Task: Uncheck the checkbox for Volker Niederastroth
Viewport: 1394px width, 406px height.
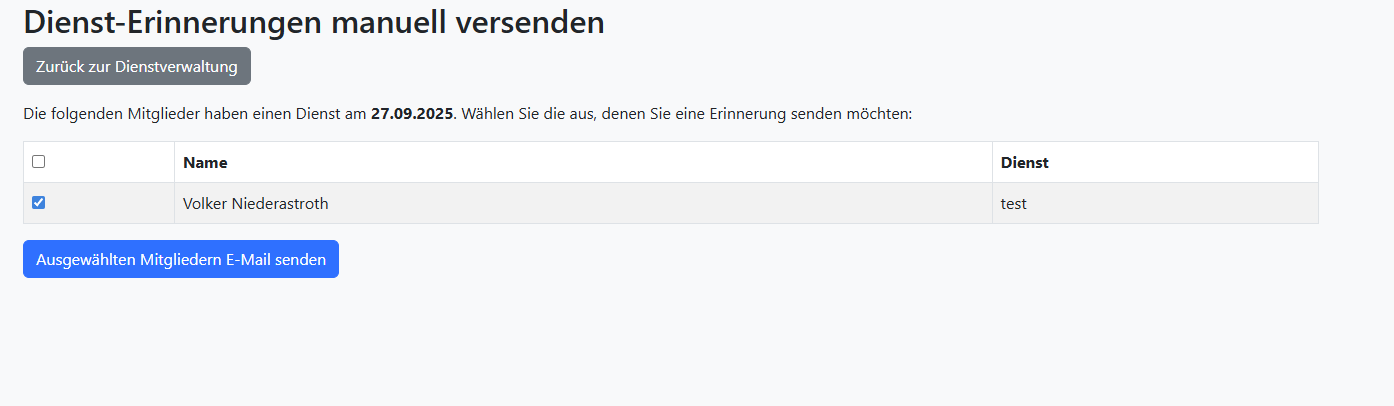Action: pos(38,202)
